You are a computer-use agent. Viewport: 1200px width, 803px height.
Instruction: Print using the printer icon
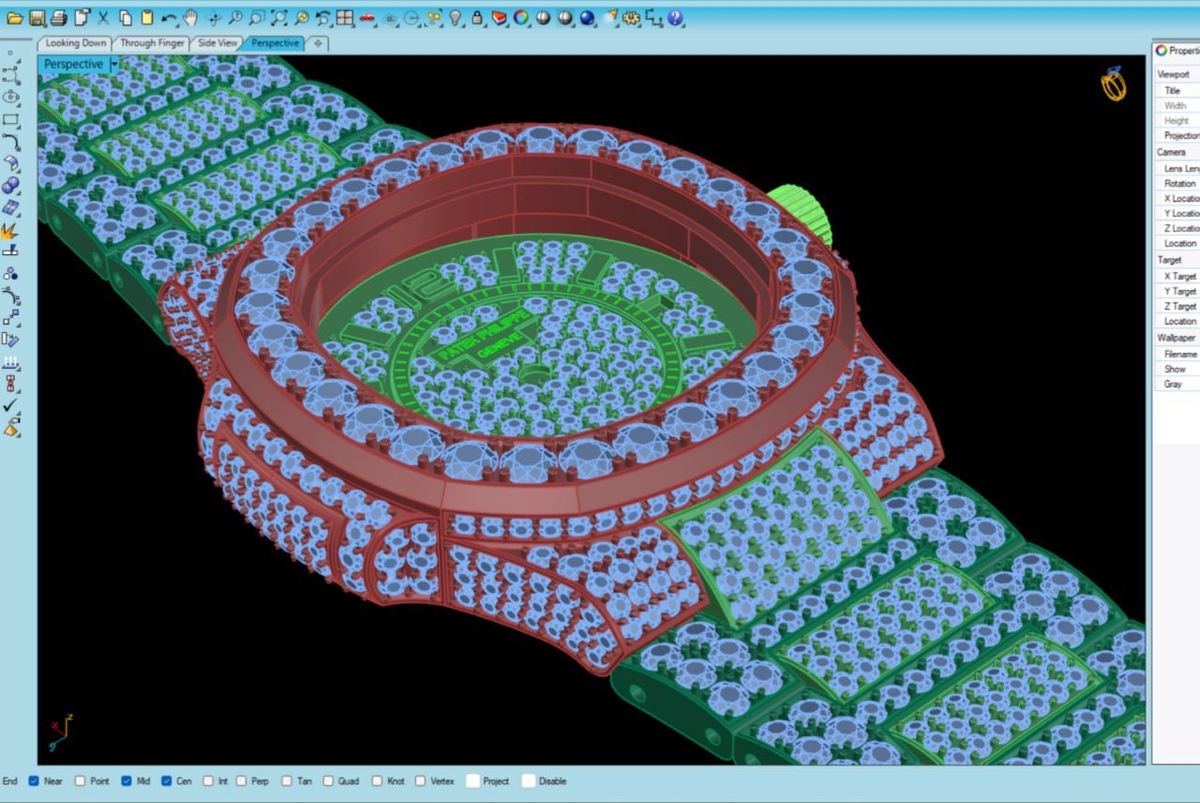pyautogui.click(x=58, y=18)
